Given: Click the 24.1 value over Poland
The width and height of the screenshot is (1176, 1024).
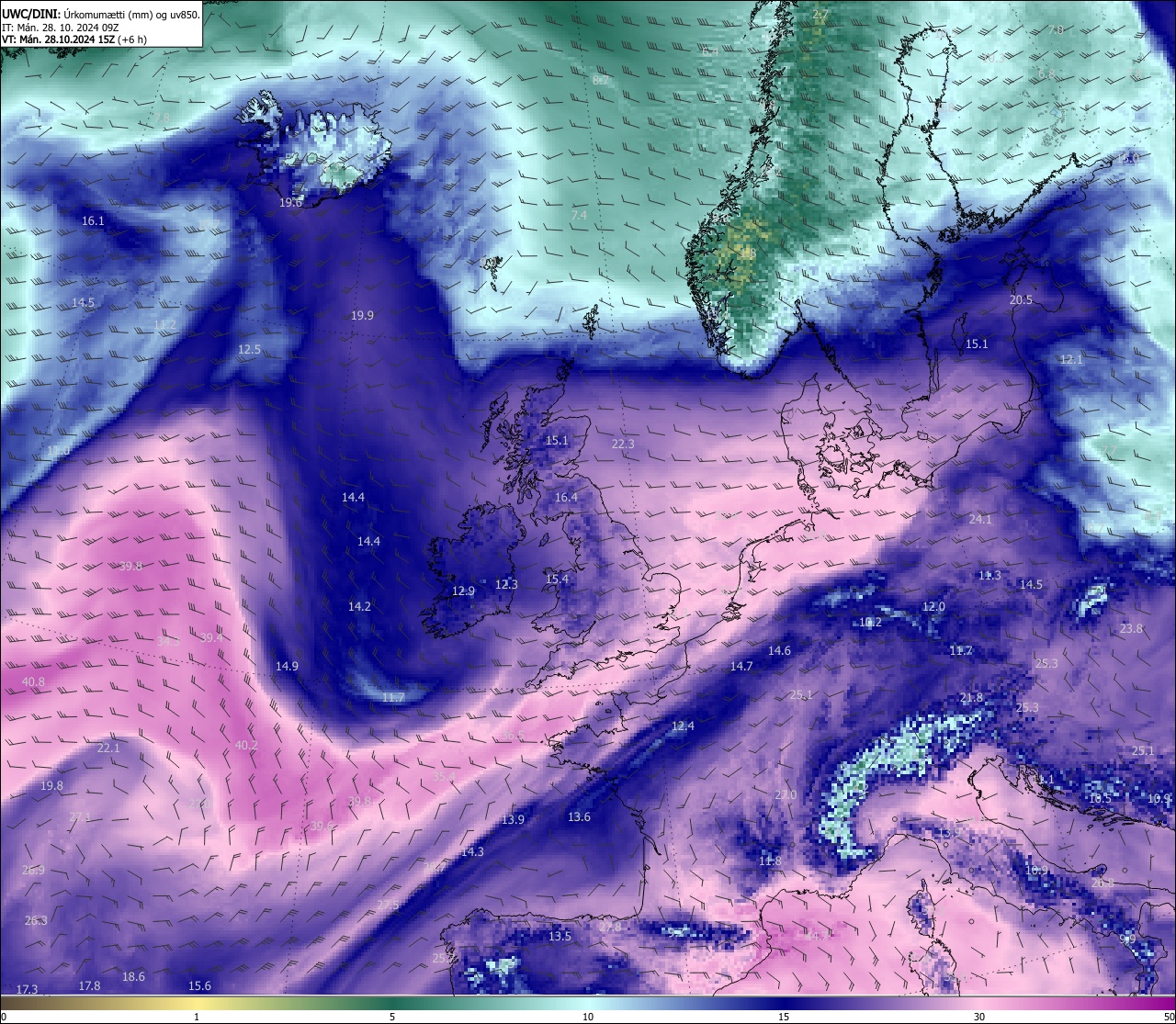Looking at the screenshot, I should (x=980, y=520).
